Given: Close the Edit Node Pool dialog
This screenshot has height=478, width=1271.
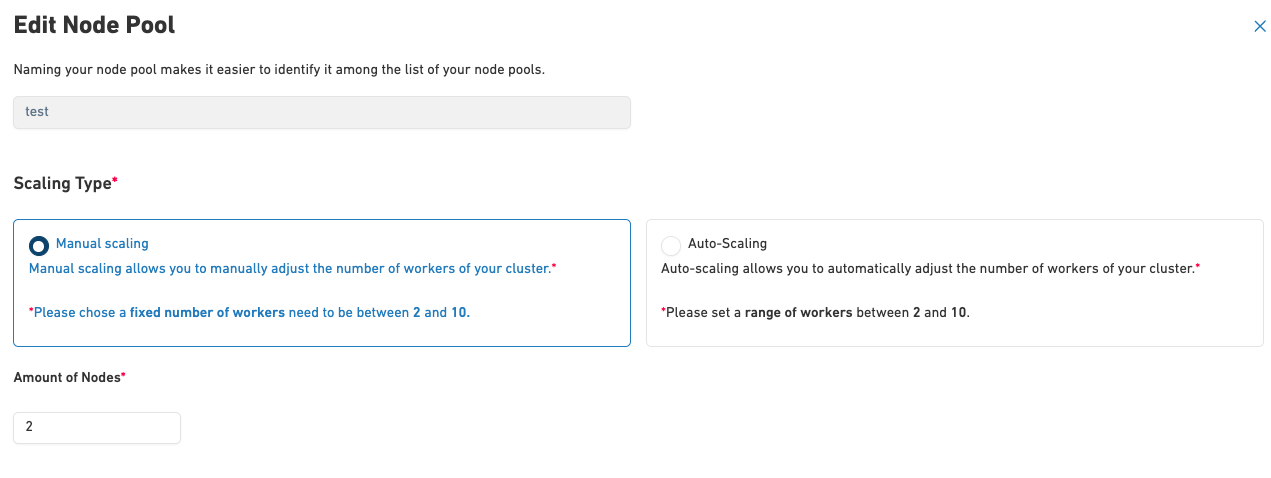Looking at the screenshot, I should click(x=1260, y=27).
